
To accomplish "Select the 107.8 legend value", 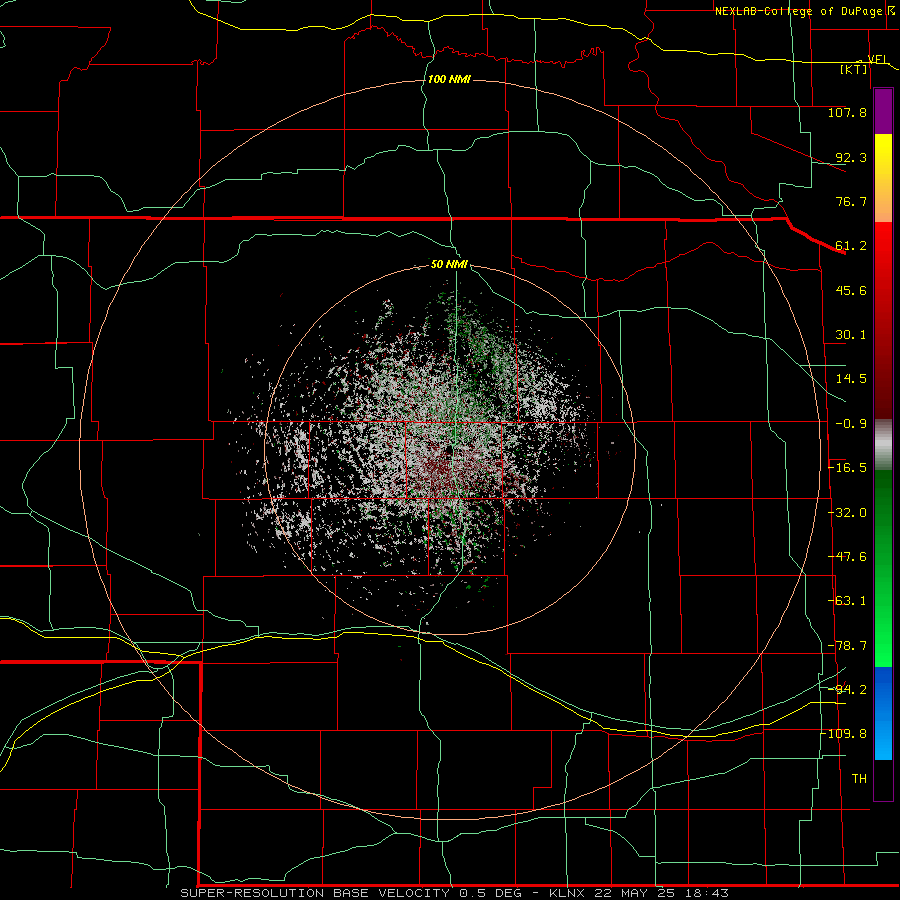I will pyautogui.click(x=847, y=112).
